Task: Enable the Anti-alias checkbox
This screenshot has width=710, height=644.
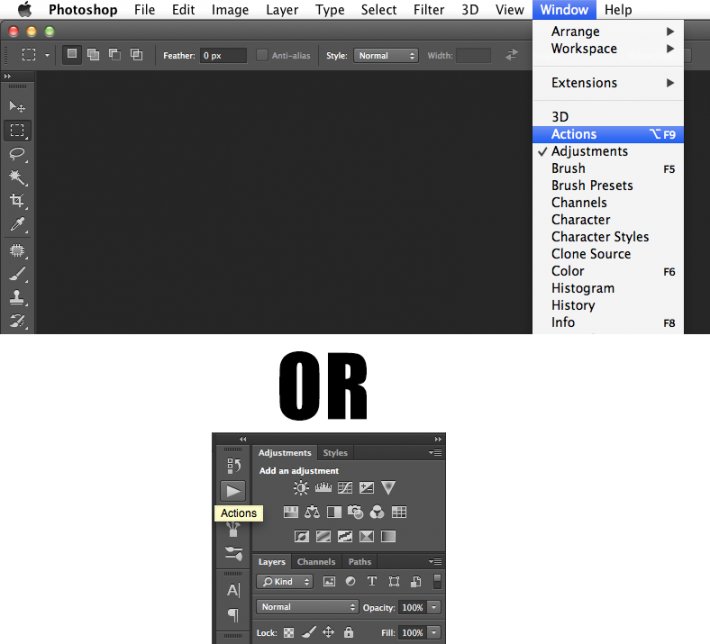Action: [262, 55]
